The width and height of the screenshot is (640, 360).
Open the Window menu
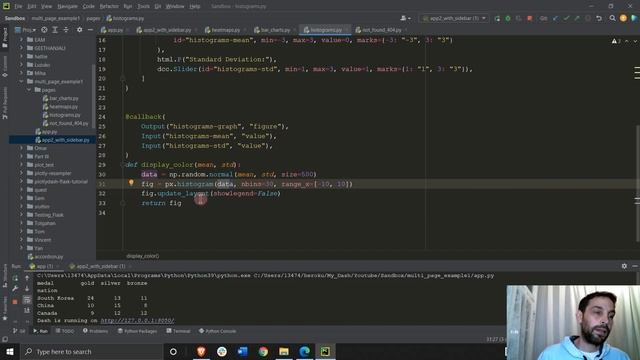coord(175,7)
